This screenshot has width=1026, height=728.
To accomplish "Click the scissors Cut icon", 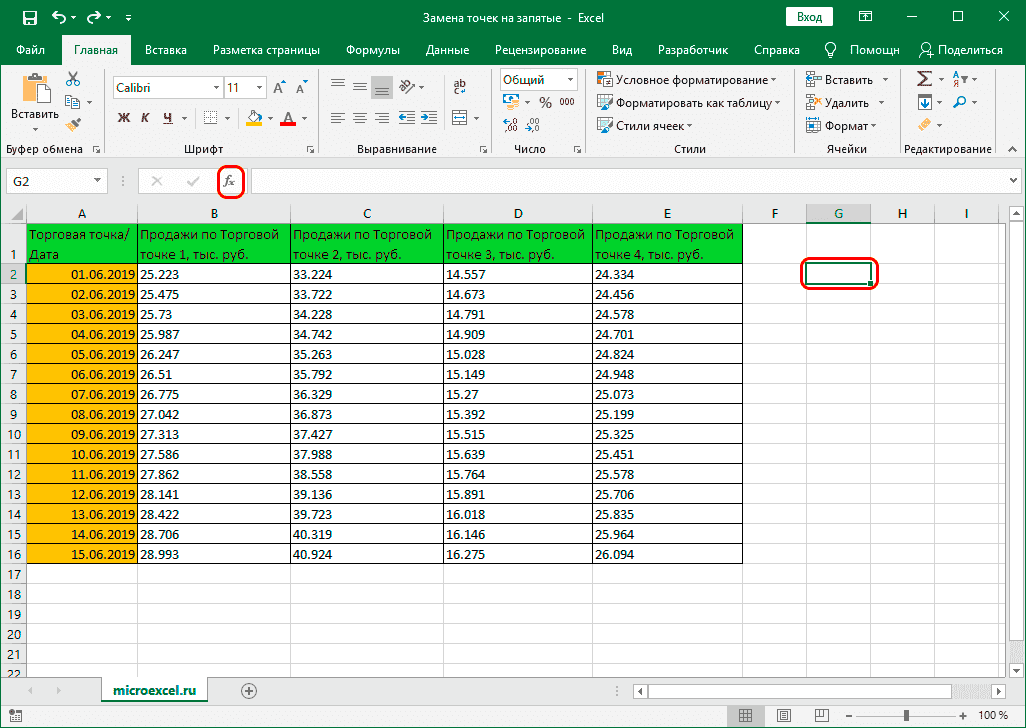I will [x=71, y=77].
